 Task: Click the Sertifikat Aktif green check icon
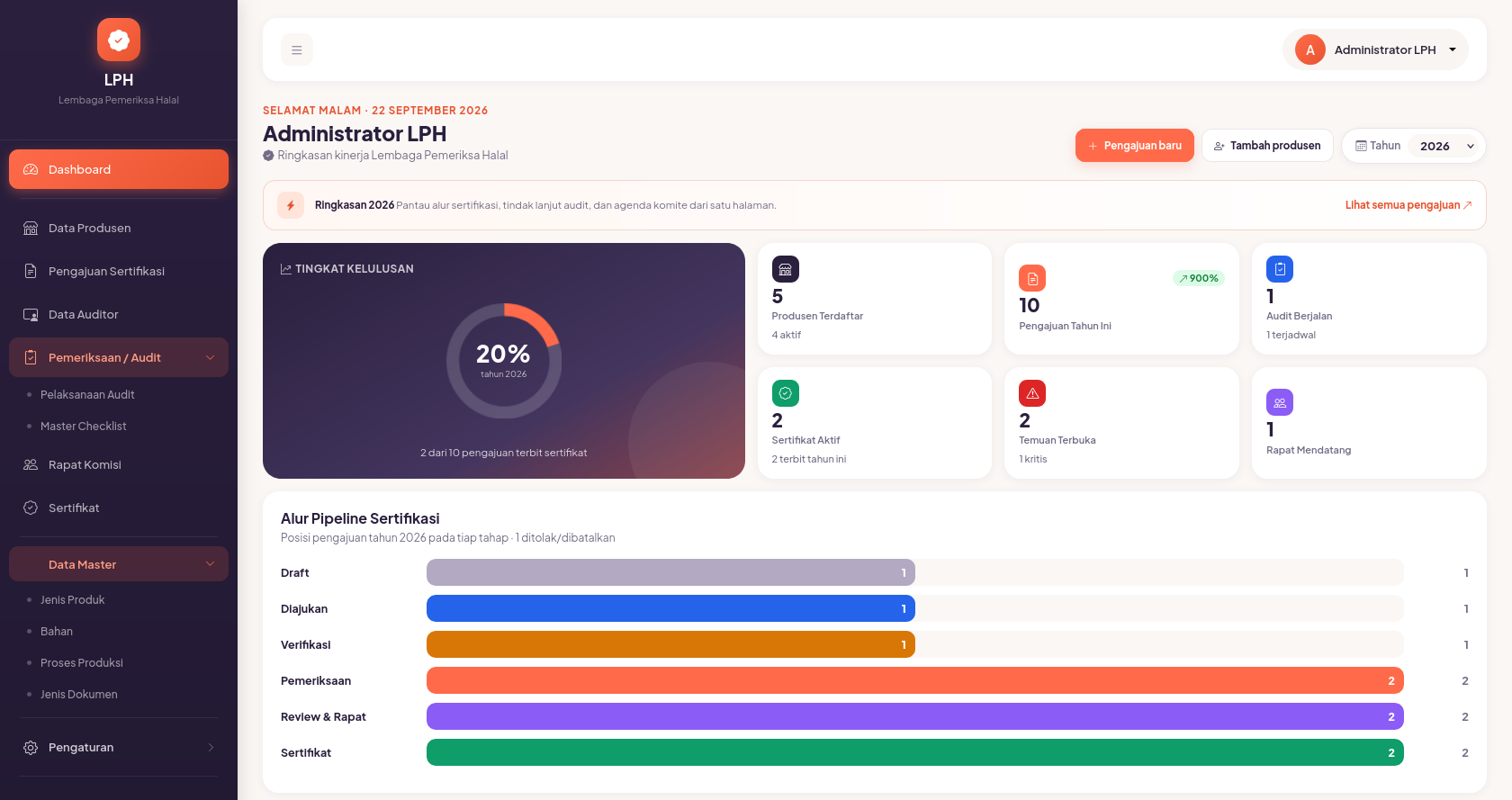coord(786,393)
